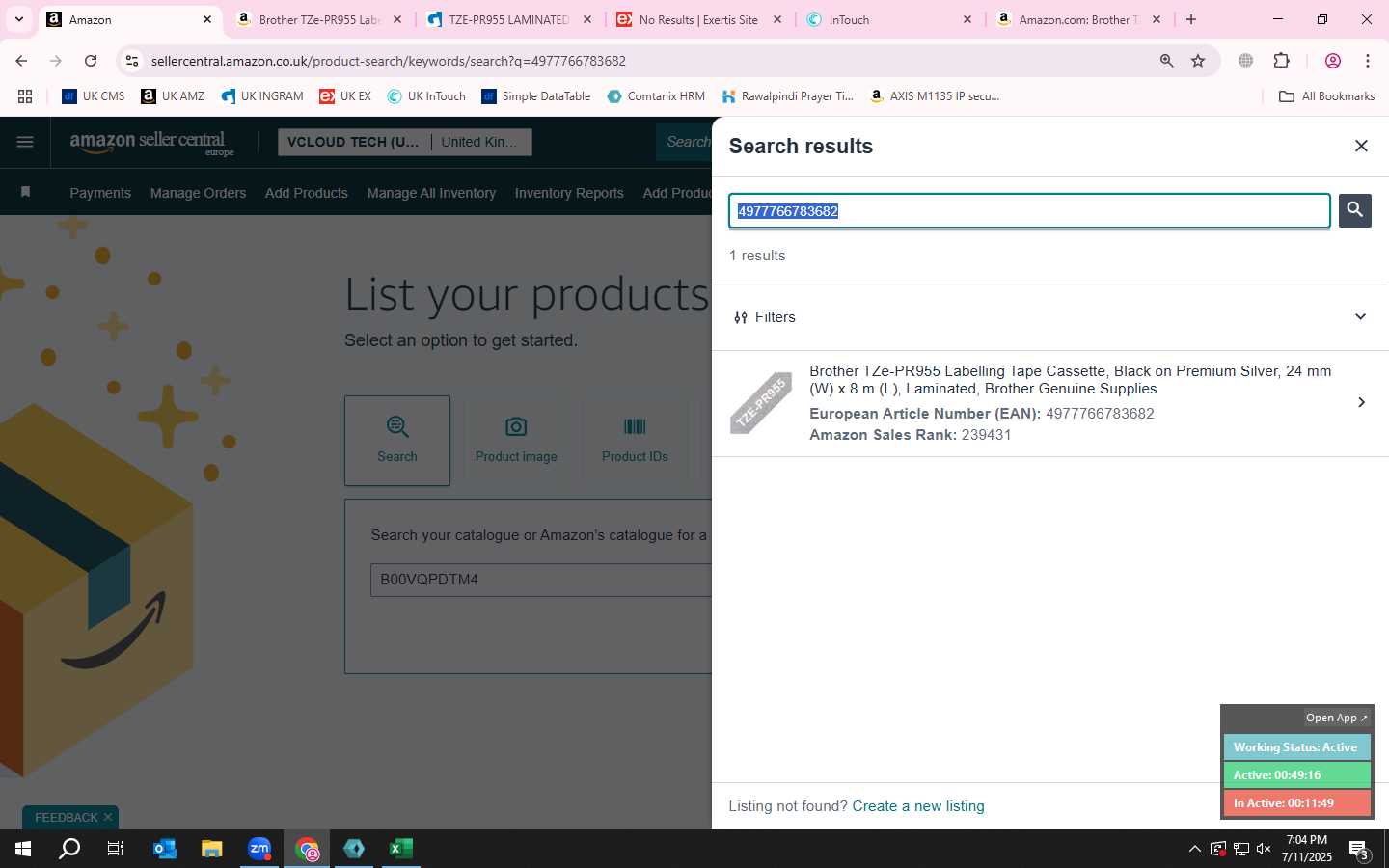
Task: Open the Brother TZe-PR955 result details arrow
Action: point(1361,402)
